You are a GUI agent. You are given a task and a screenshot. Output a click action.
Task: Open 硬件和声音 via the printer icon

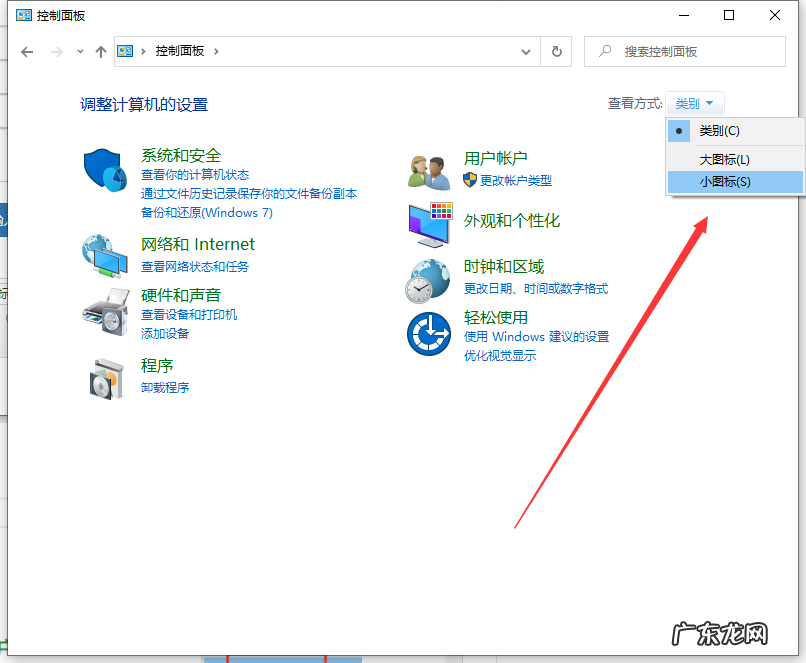(104, 311)
